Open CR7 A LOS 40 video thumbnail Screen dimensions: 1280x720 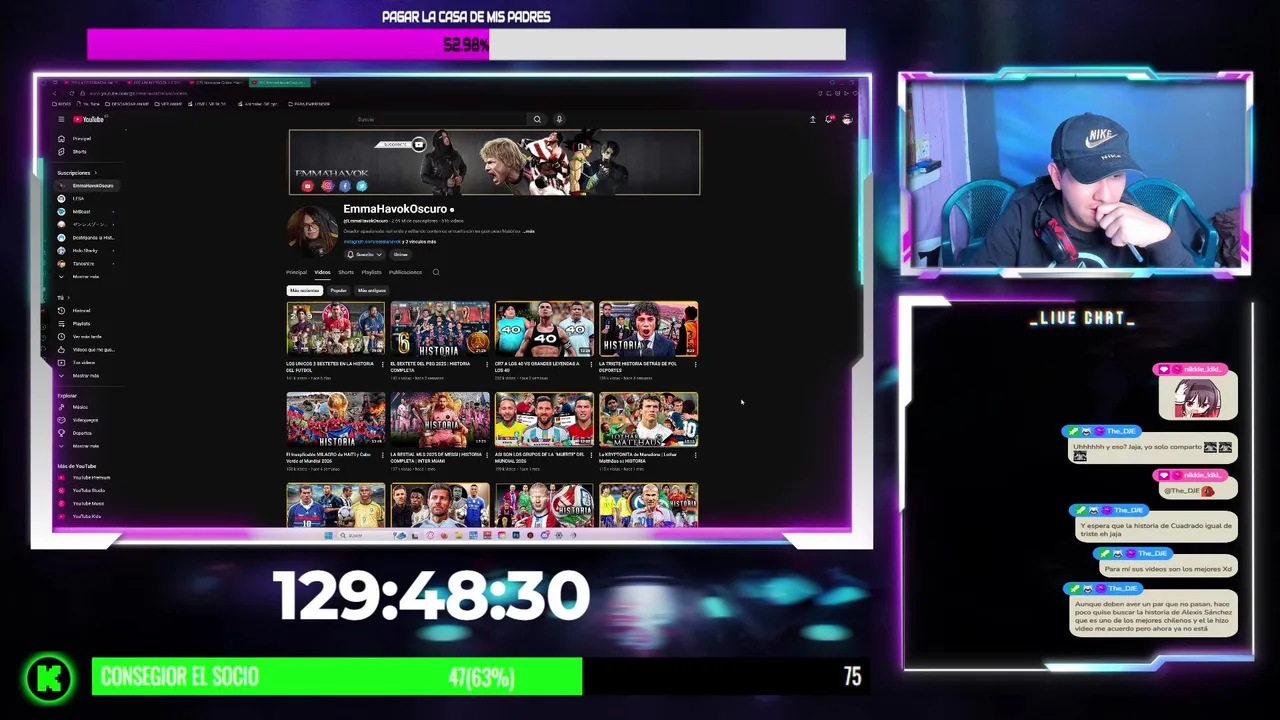click(544, 328)
